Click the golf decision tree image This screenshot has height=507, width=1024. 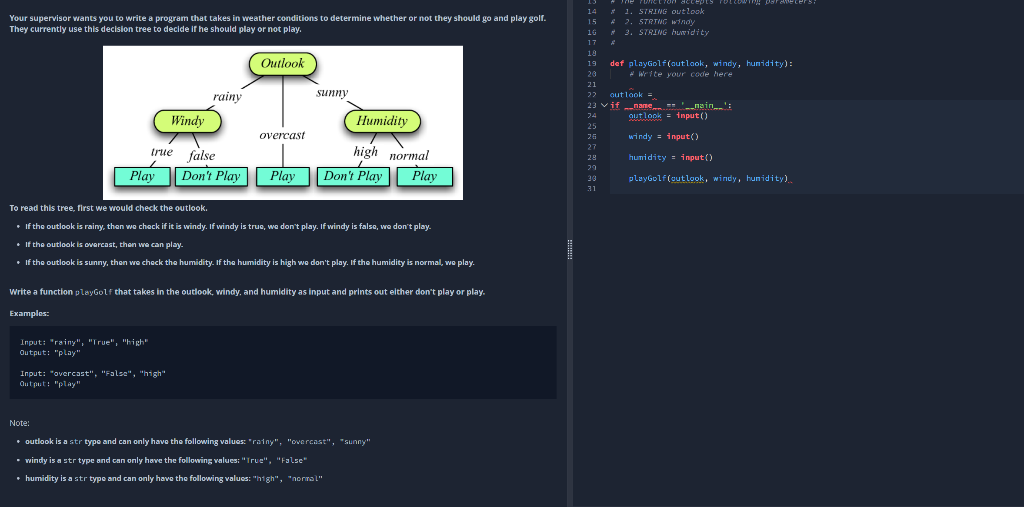[283, 123]
